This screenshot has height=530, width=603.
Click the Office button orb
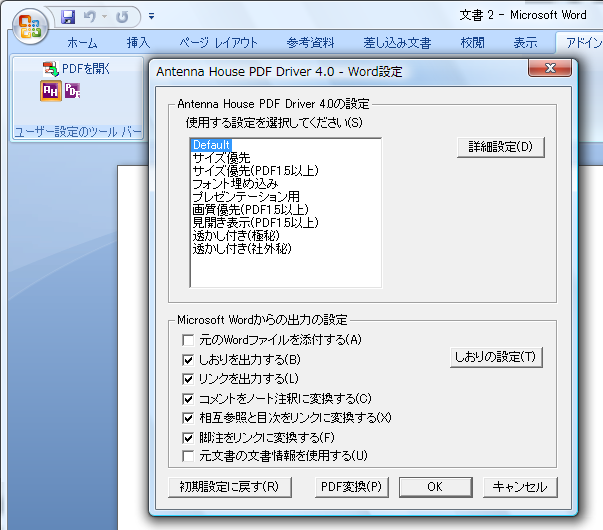pos(30,26)
